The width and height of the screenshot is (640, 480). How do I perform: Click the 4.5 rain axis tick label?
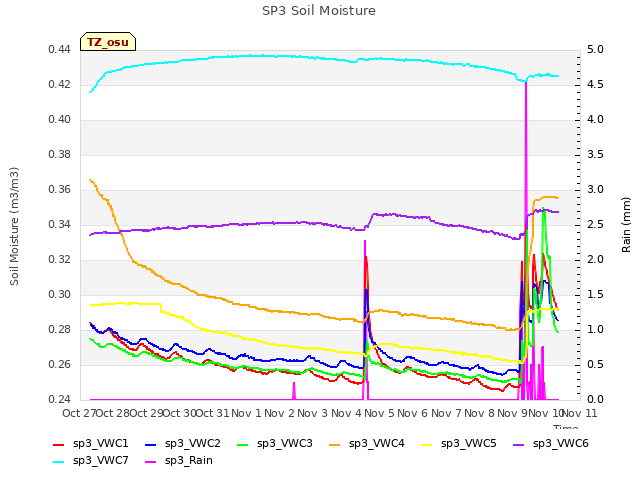click(595, 85)
